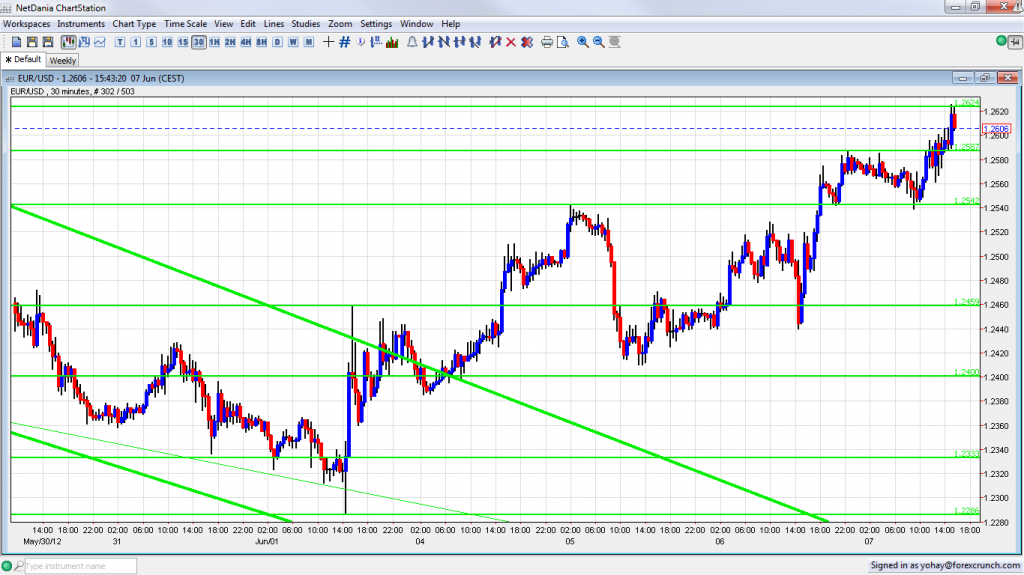The image size is (1024, 575).
Task: Click the new chart document icon
Action: (x=16, y=42)
